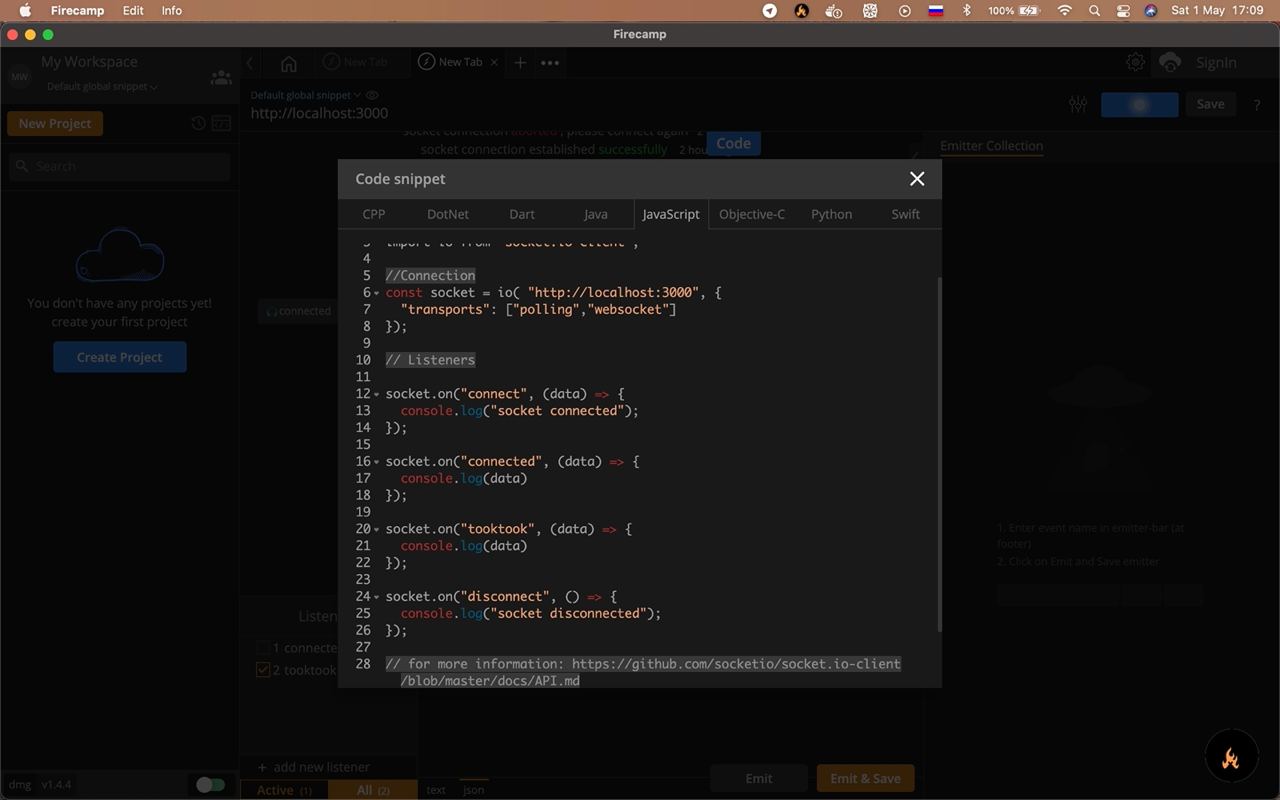Uncheck the tooktook listener checkbox
The width and height of the screenshot is (1280, 800).
point(263,670)
